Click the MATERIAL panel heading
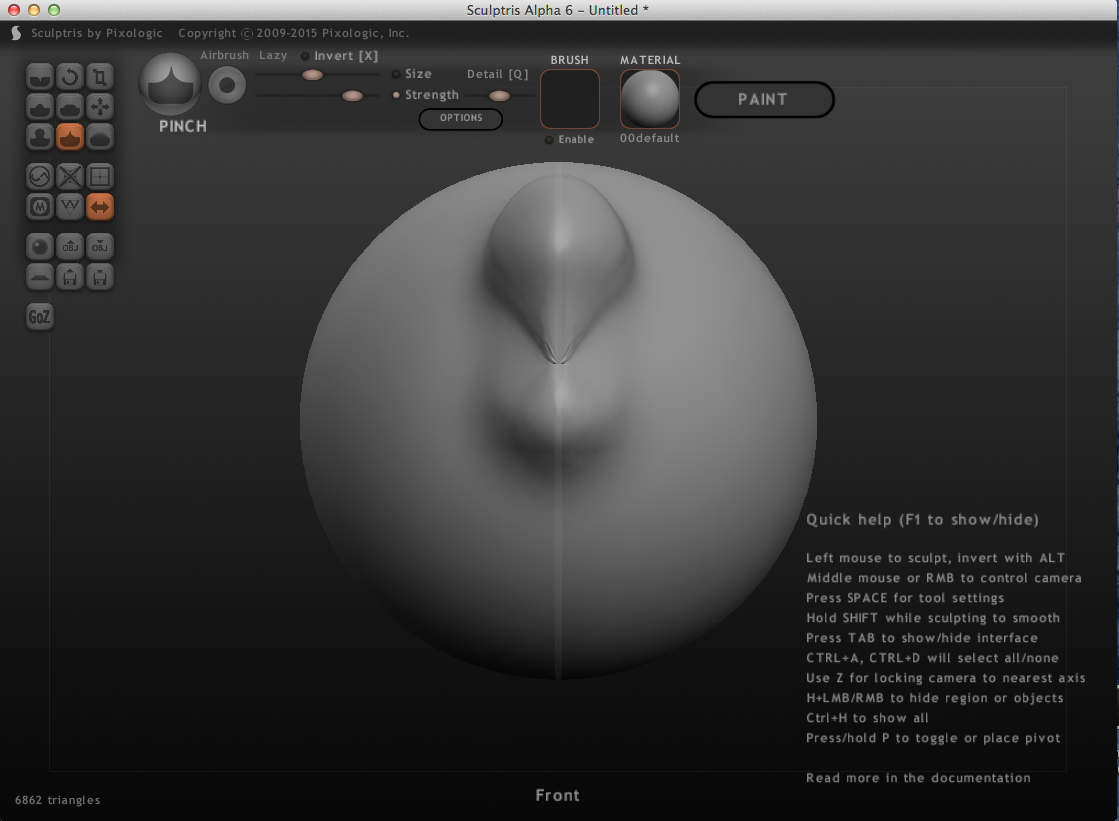The width and height of the screenshot is (1119, 821). (x=650, y=60)
